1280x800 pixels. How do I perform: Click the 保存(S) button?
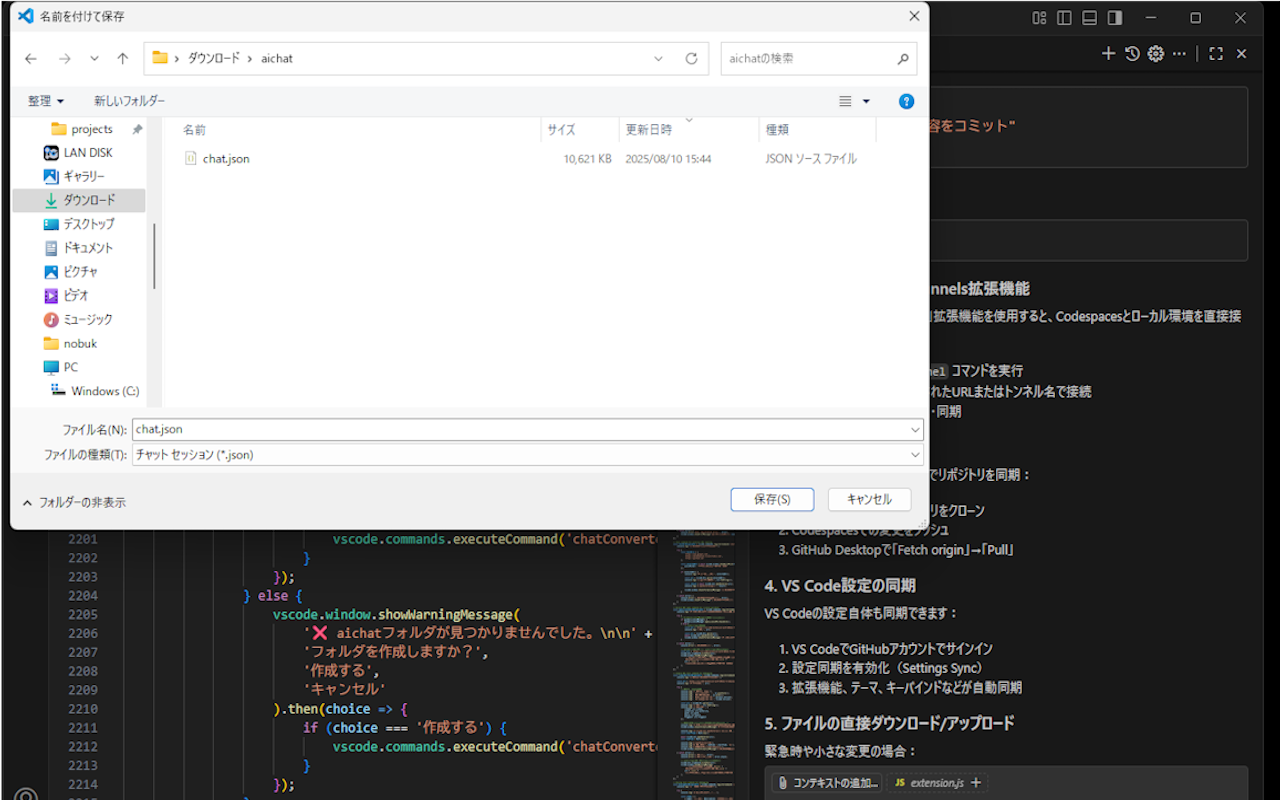tap(772, 499)
